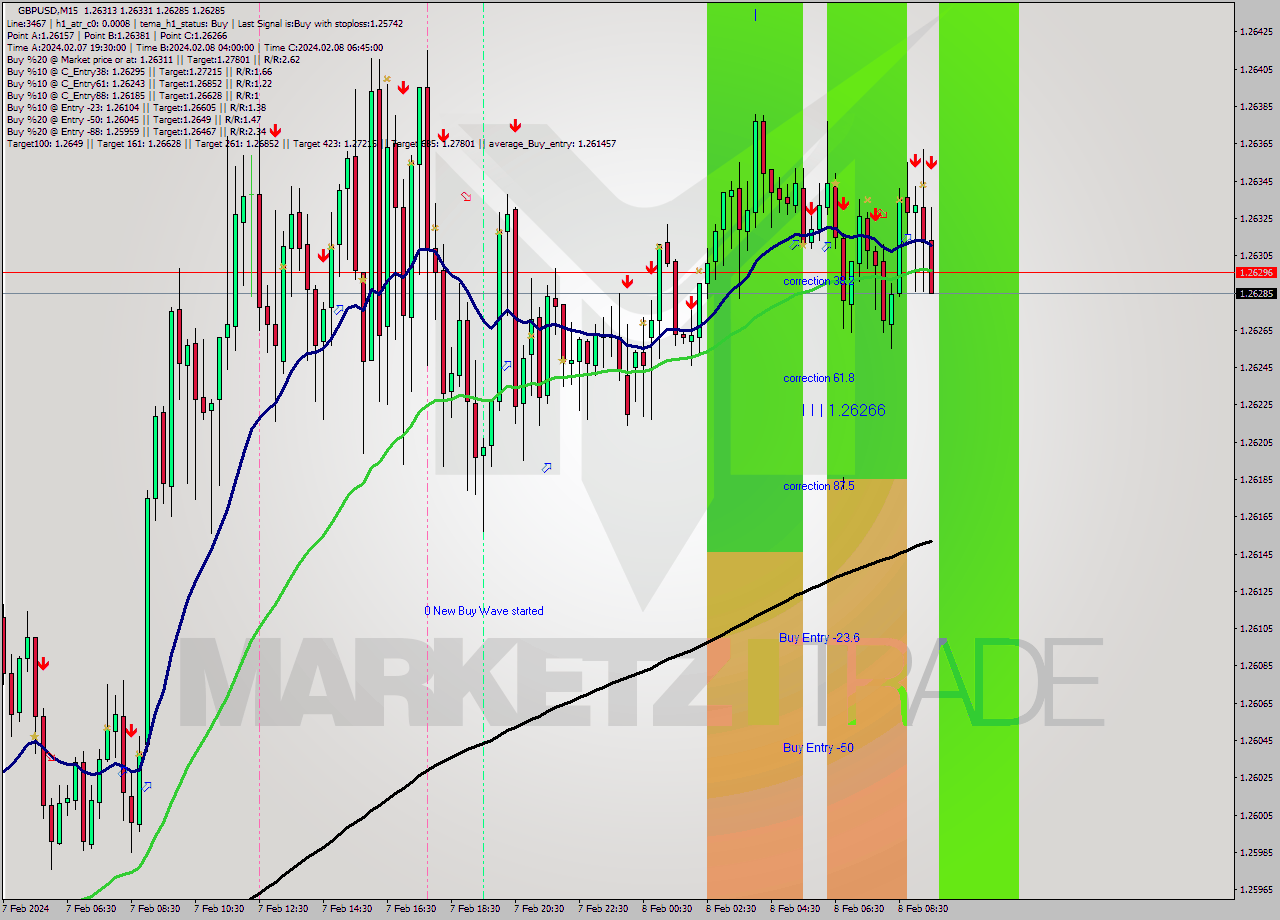Screen dimensions: 1280x920
Task: Click the 1.26045 price axis value
Action: pyautogui.click(x=1256, y=740)
